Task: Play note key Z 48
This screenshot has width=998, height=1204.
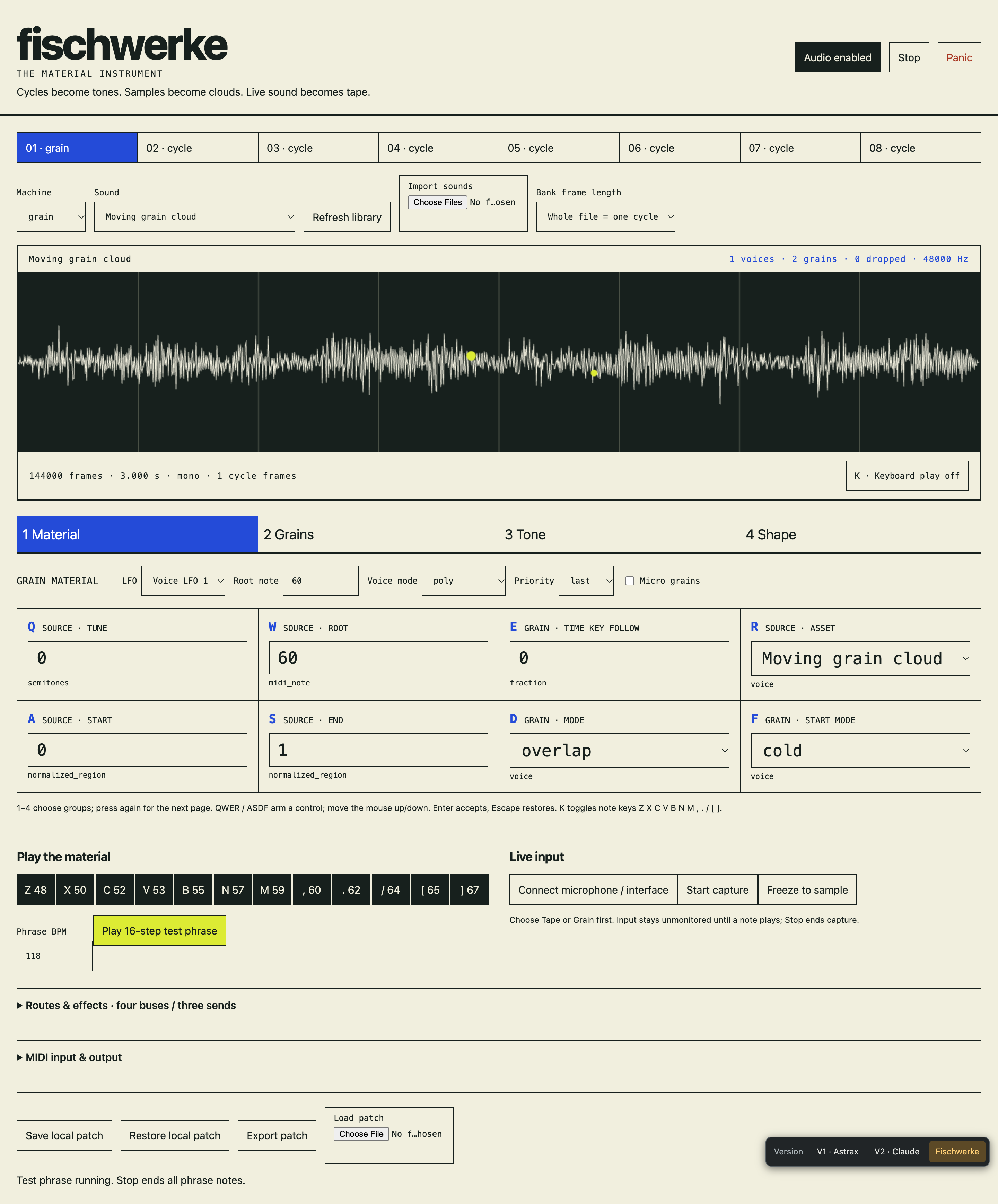Action: (36, 890)
